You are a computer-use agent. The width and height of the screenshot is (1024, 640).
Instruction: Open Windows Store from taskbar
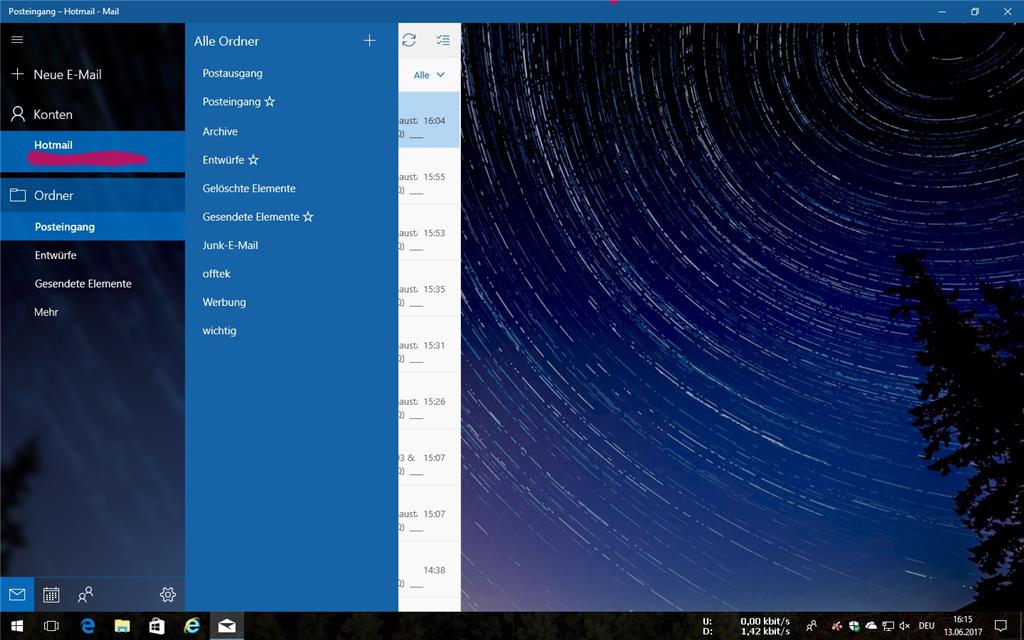(x=157, y=626)
